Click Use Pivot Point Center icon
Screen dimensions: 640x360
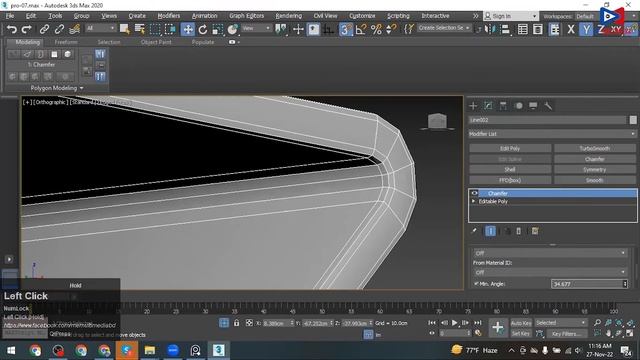point(281,29)
